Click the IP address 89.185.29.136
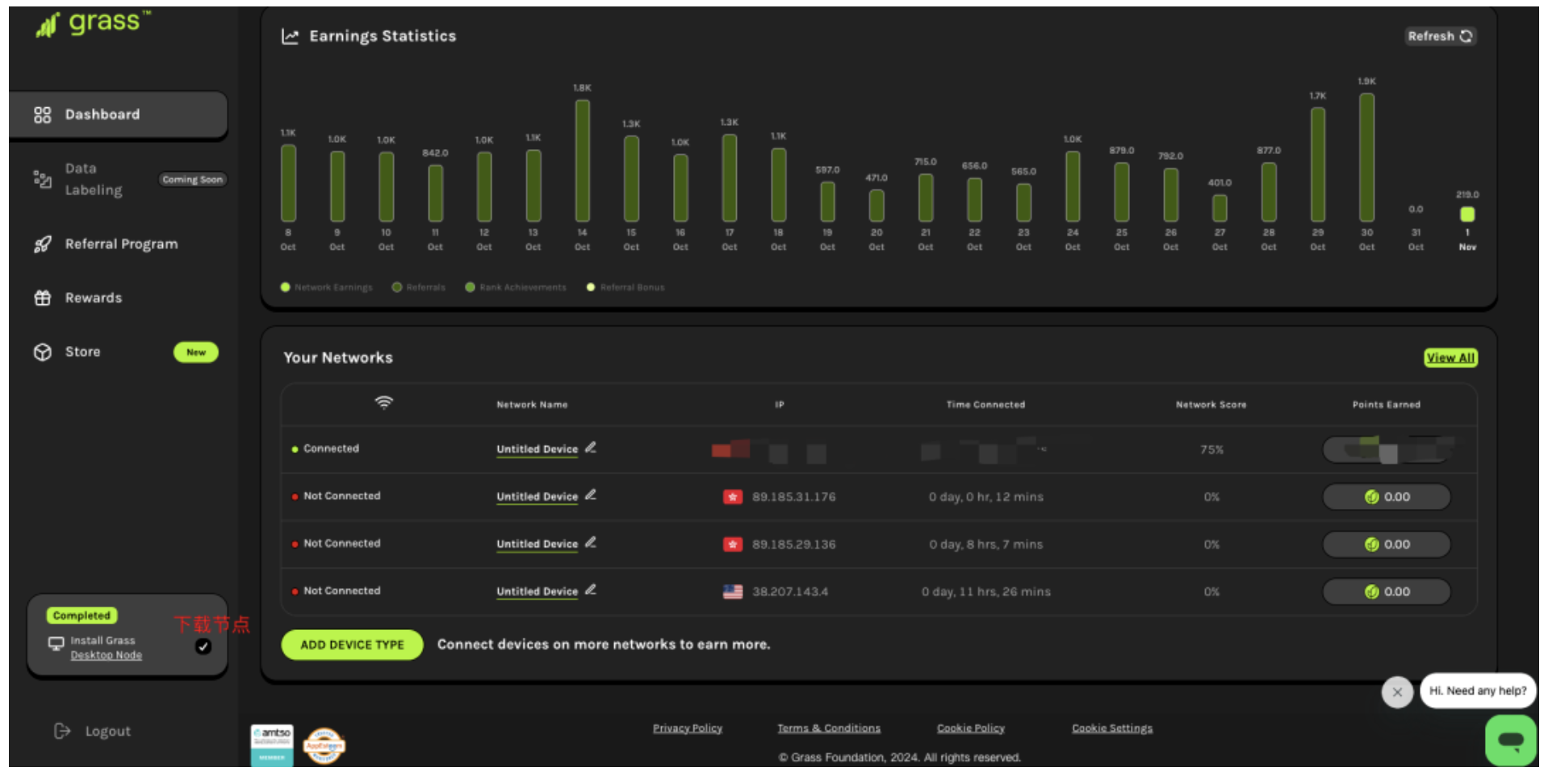The width and height of the screenshot is (1548, 784). [794, 544]
